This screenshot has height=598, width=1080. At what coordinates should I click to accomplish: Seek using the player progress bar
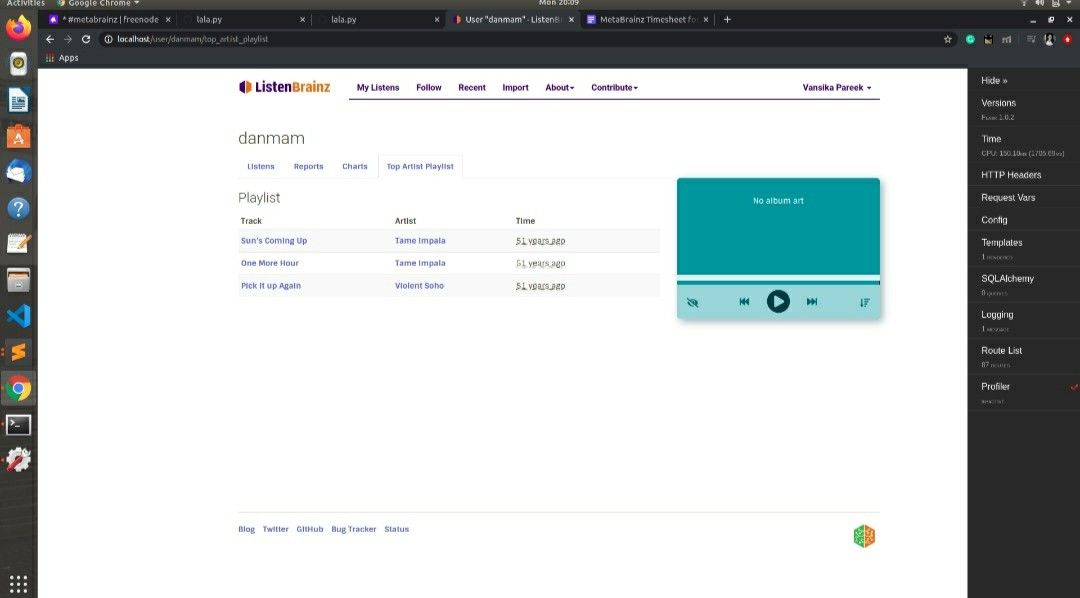(778, 280)
